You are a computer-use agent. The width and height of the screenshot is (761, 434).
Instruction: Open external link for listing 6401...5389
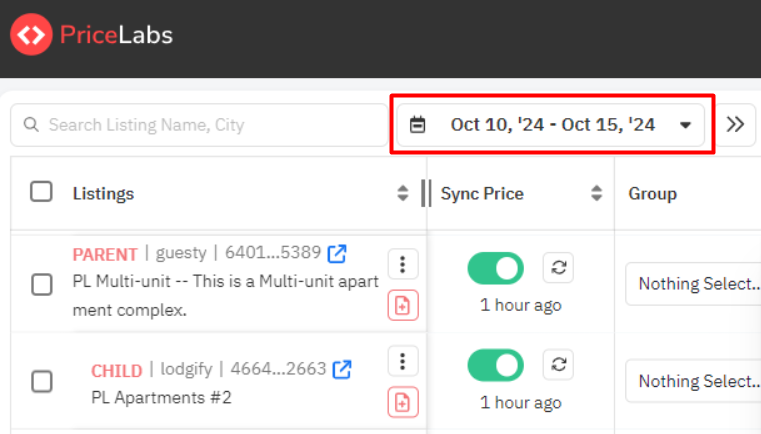337,253
